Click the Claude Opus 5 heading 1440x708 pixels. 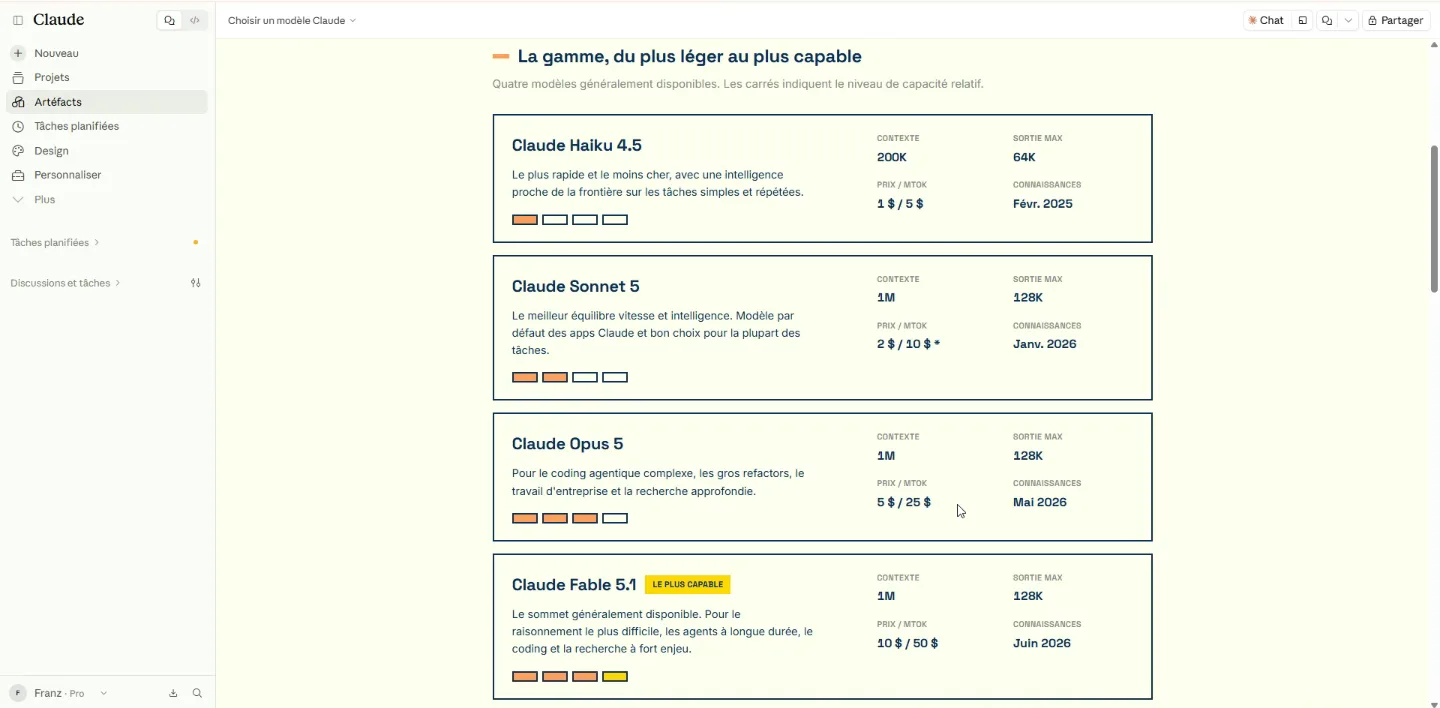click(x=567, y=444)
